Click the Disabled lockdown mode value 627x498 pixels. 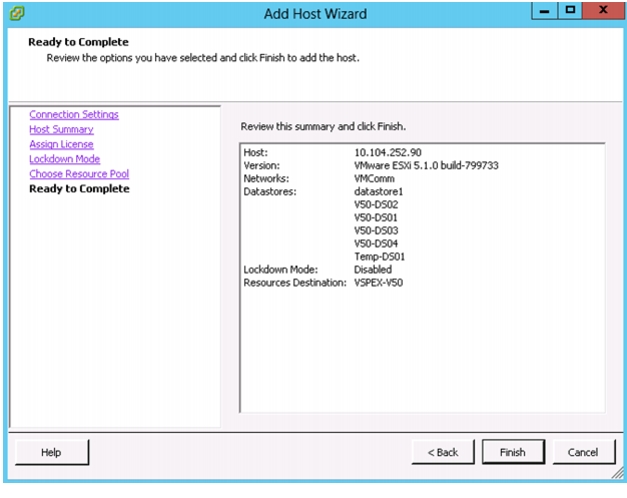373,270
